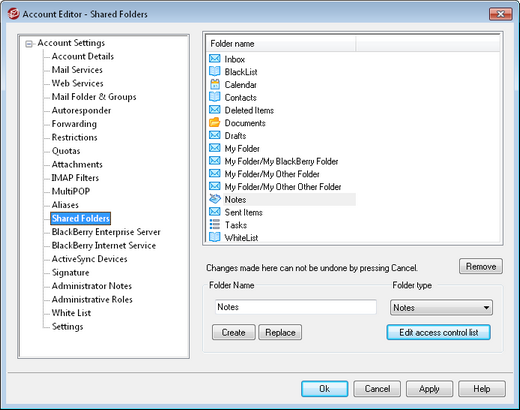Select BlackBerry Enterprise Server tree item
This screenshot has width=520, height=410.
pos(106,232)
